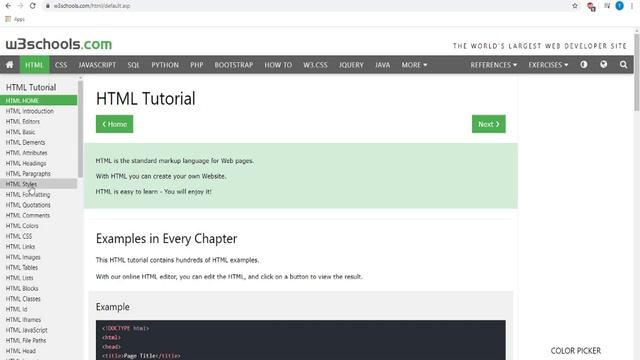This screenshot has height=360, width=640.
Task: Open HTML Head in the sidebar
Action: click(x=38, y=351)
